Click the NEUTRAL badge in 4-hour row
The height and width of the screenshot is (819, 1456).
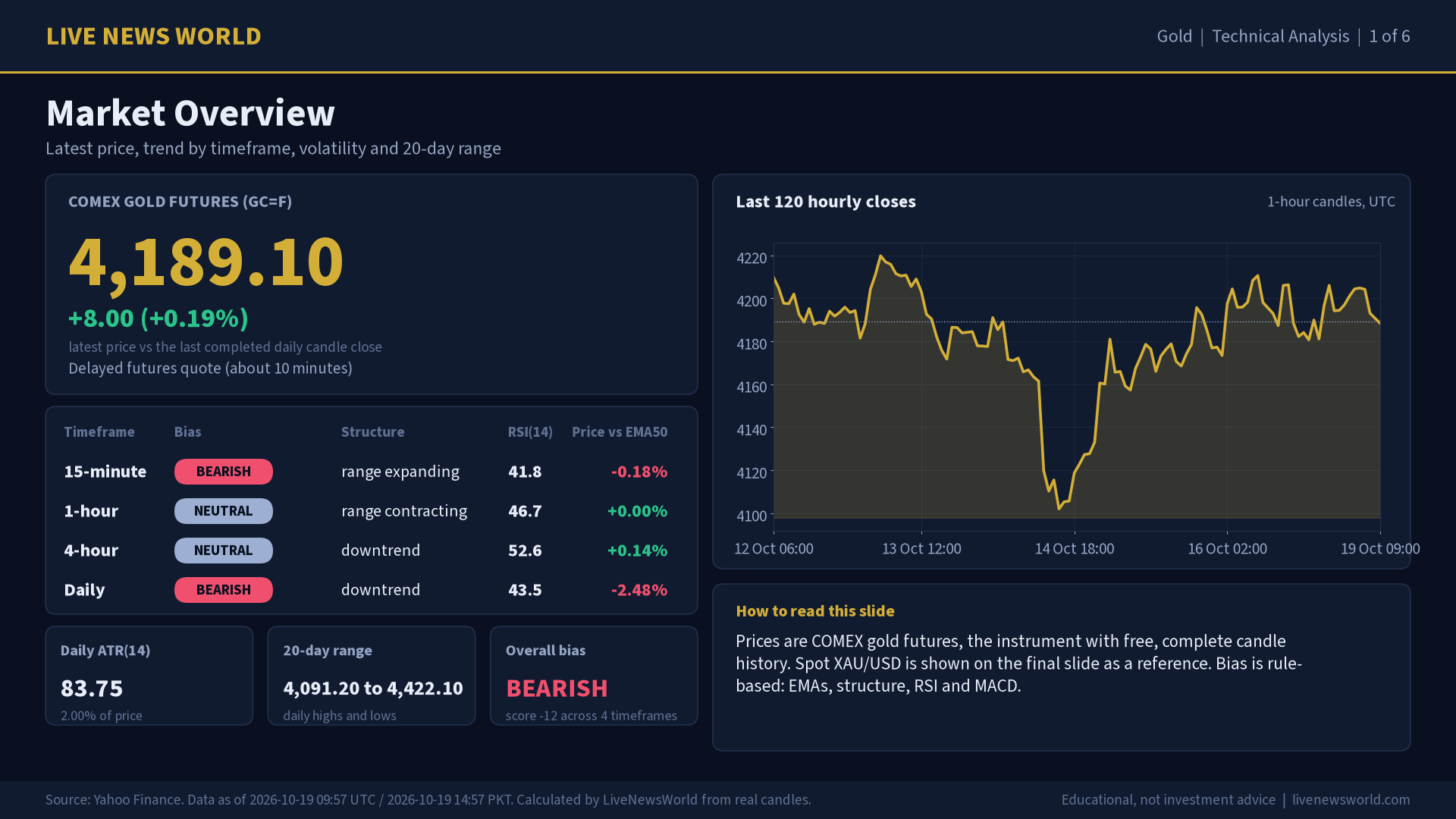pyautogui.click(x=224, y=551)
